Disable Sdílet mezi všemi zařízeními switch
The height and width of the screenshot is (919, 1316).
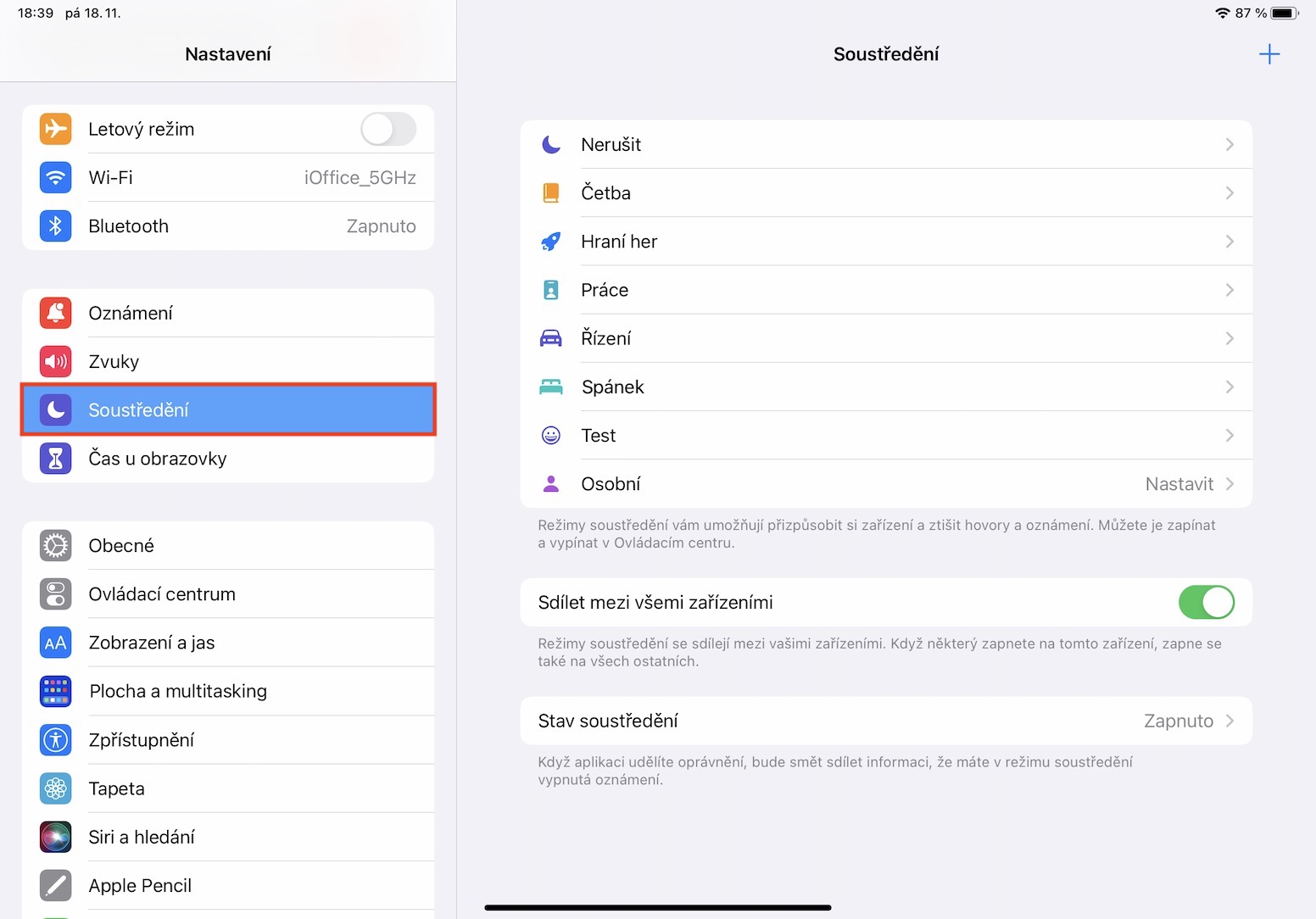coord(1206,603)
